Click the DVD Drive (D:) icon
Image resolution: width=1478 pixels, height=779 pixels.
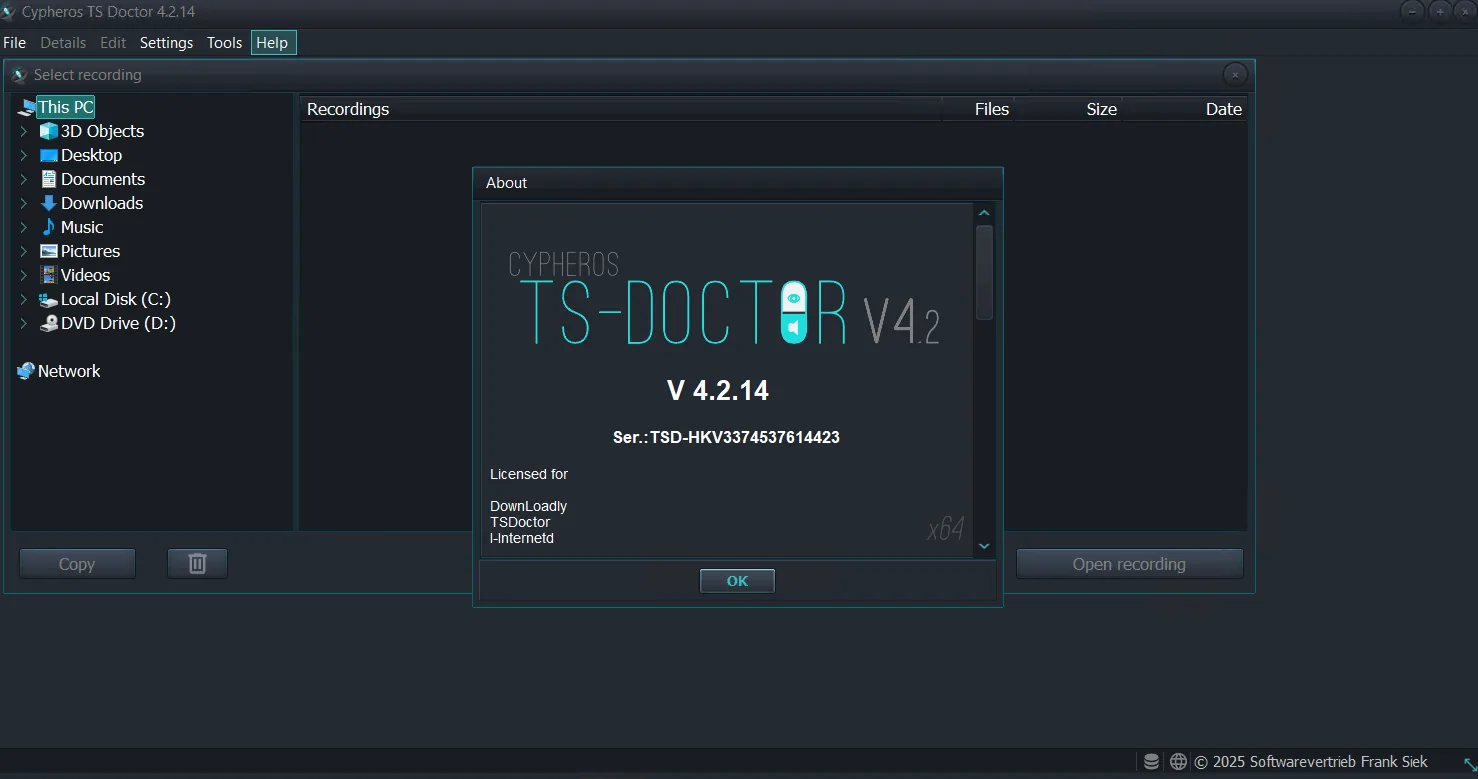click(x=48, y=323)
